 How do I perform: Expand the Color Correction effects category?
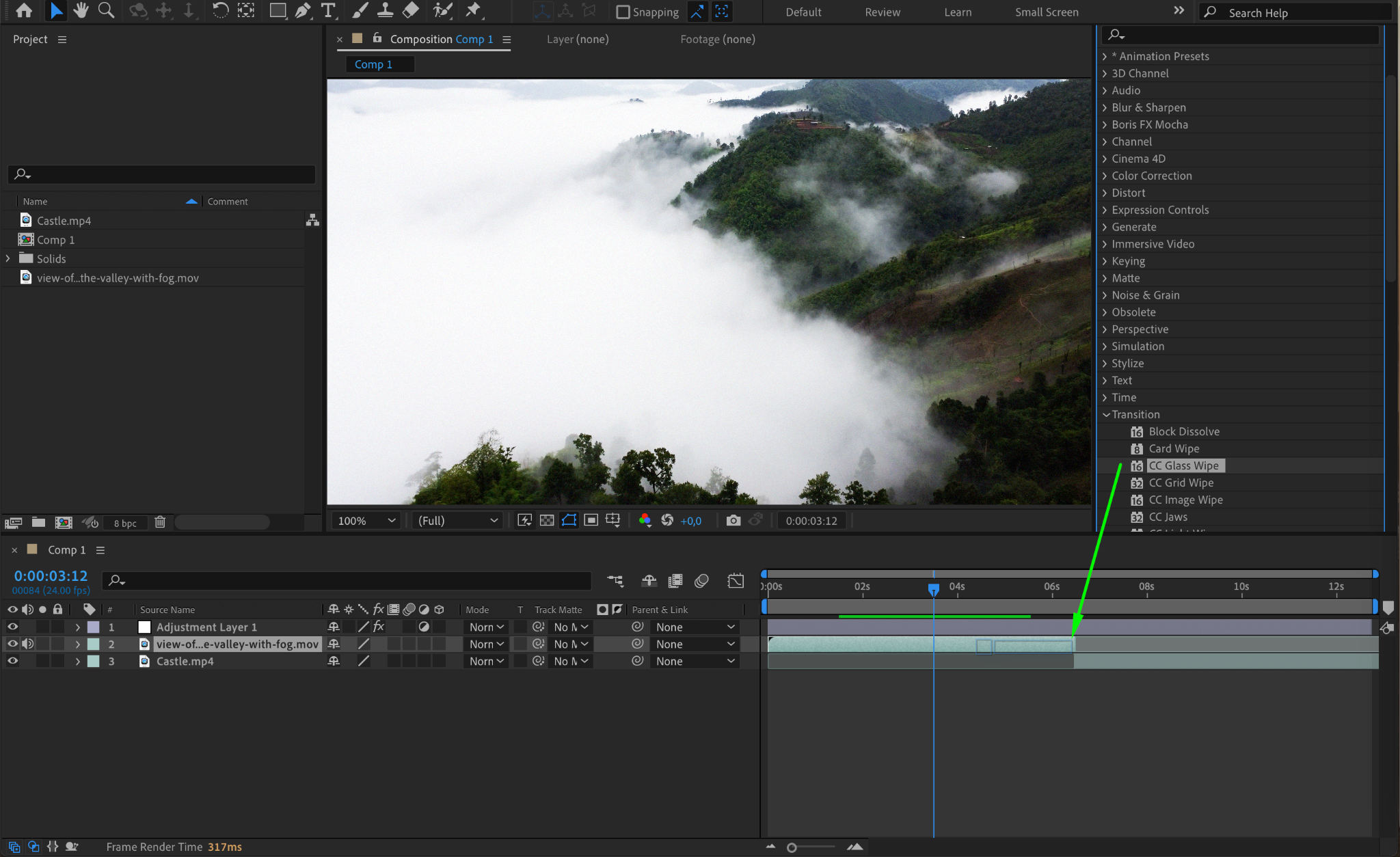1151,176
